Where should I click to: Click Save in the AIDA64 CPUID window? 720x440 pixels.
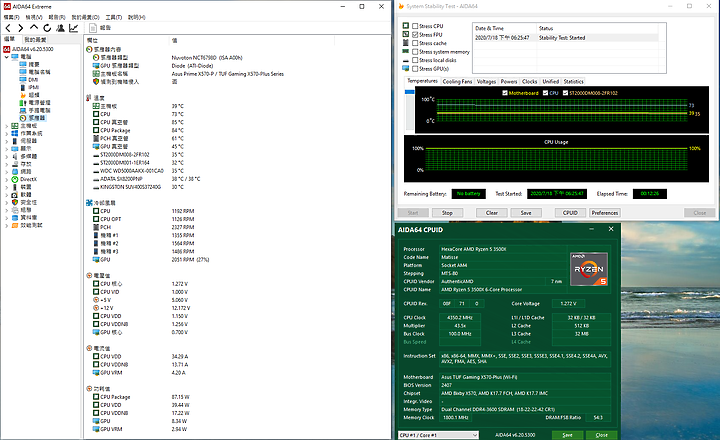568,435
